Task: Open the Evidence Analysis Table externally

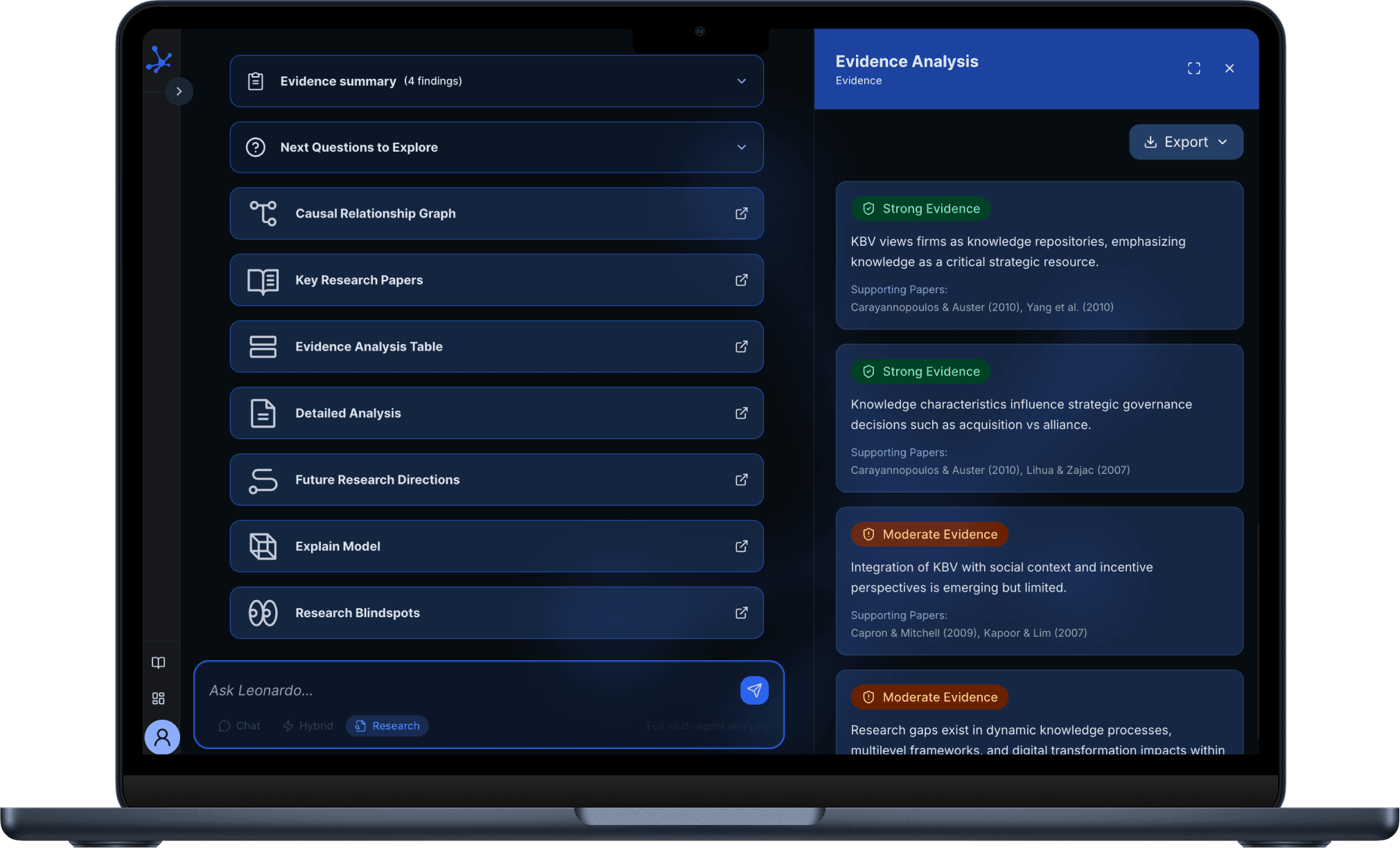Action: click(741, 346)
